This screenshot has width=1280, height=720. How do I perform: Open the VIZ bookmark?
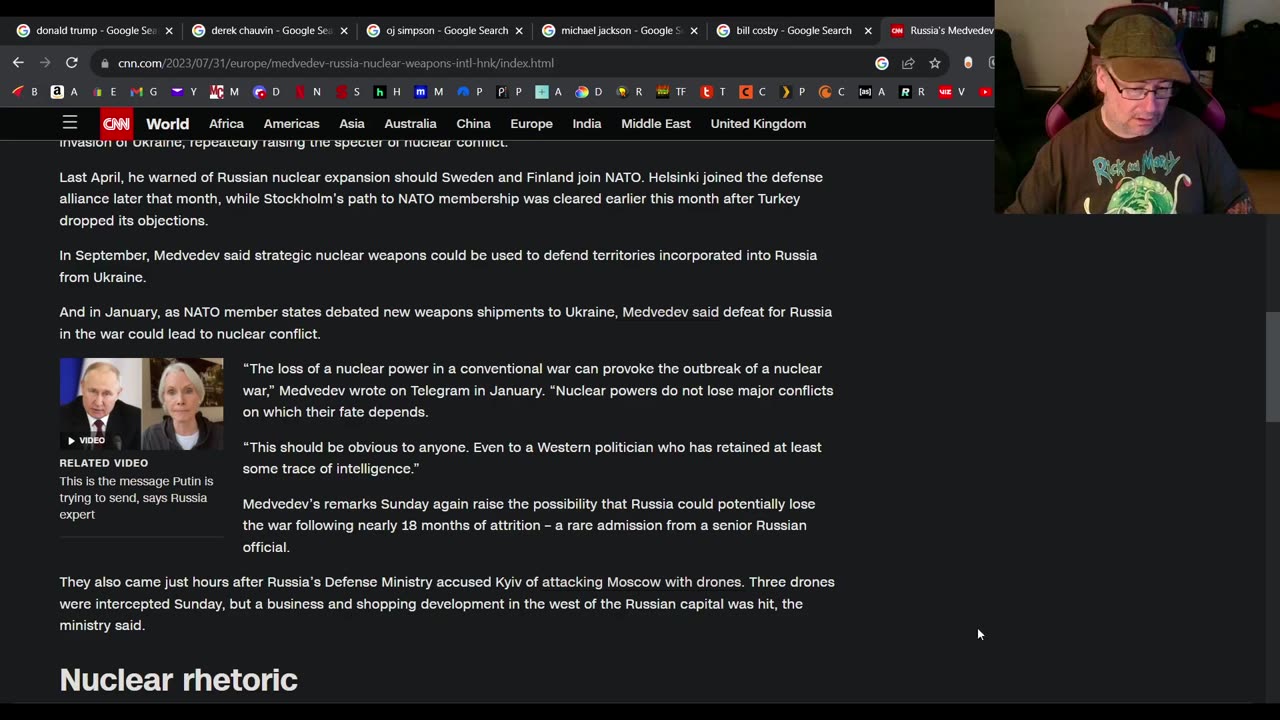pos(952,92)
